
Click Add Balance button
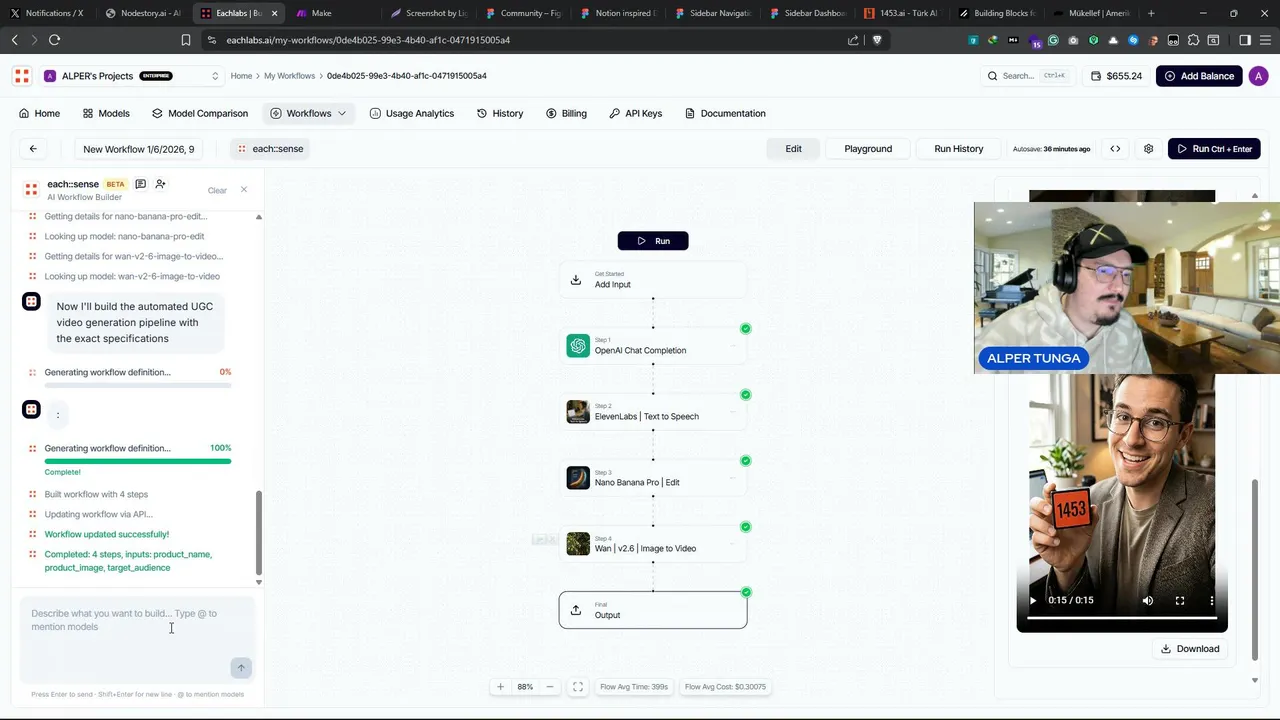point(1199,76)
